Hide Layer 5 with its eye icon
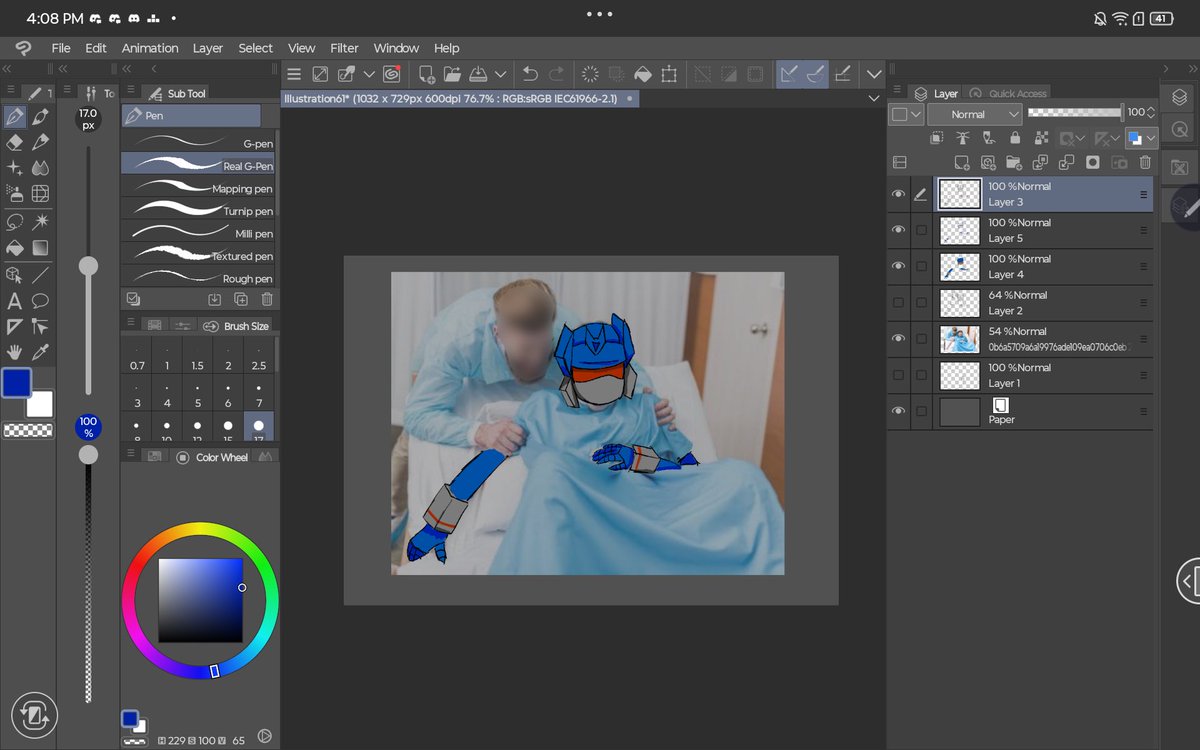Viewport: 1200px width, 750px height. [x=898, y=230]
